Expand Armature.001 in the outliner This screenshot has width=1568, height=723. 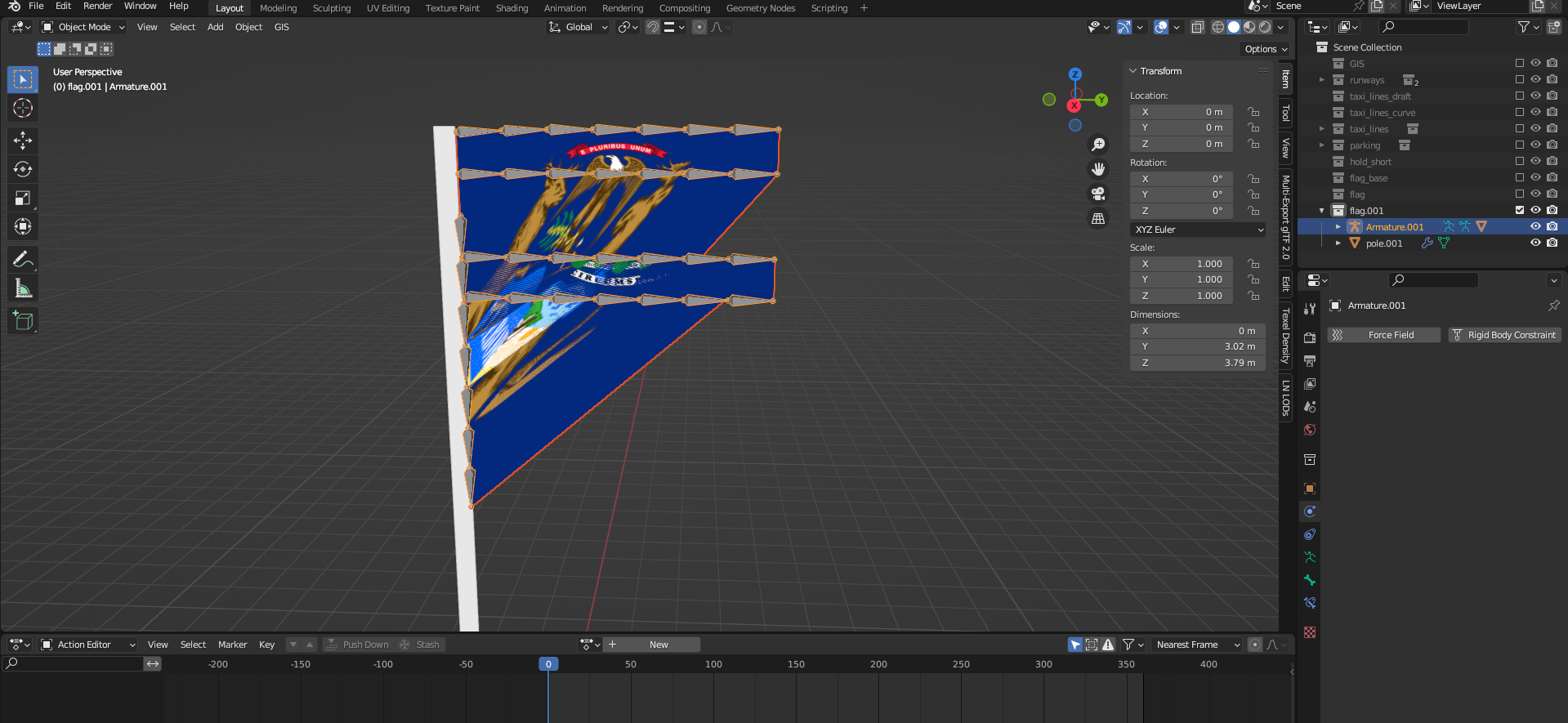(x=1338, y=227)
